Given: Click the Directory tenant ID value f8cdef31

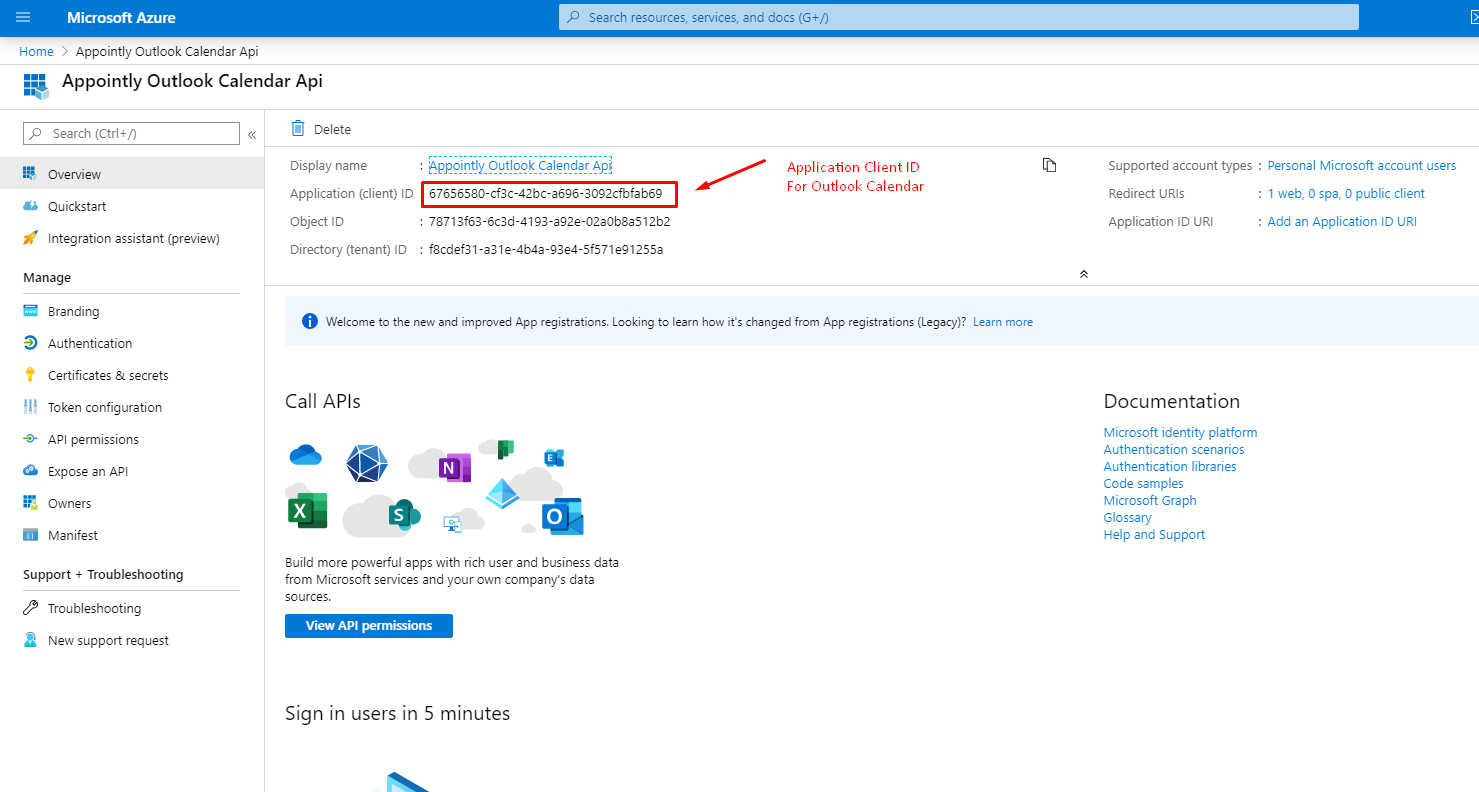Looking at the screenshot, I should [546, 250].
